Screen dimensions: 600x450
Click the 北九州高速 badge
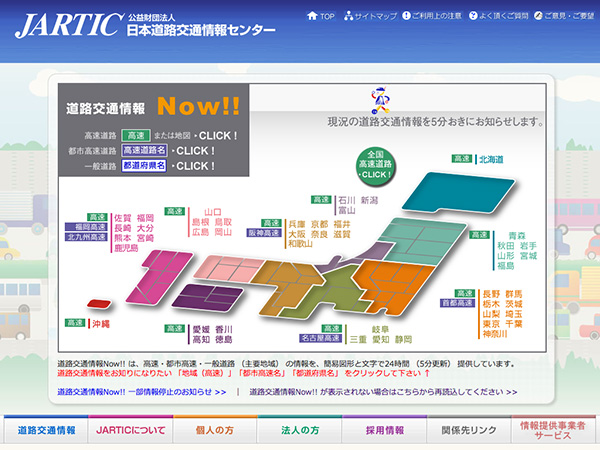coord(86,237)
